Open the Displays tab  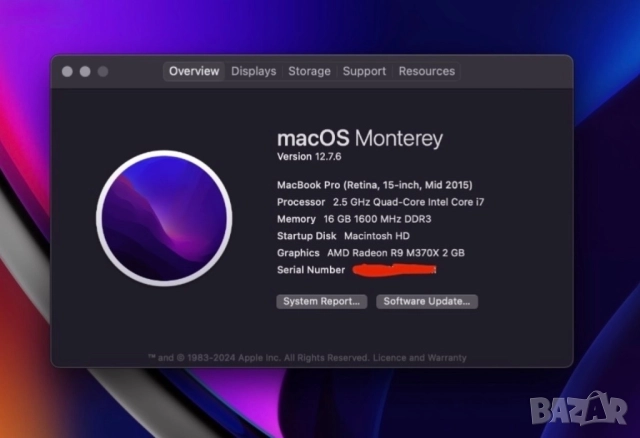coord(253,71)
